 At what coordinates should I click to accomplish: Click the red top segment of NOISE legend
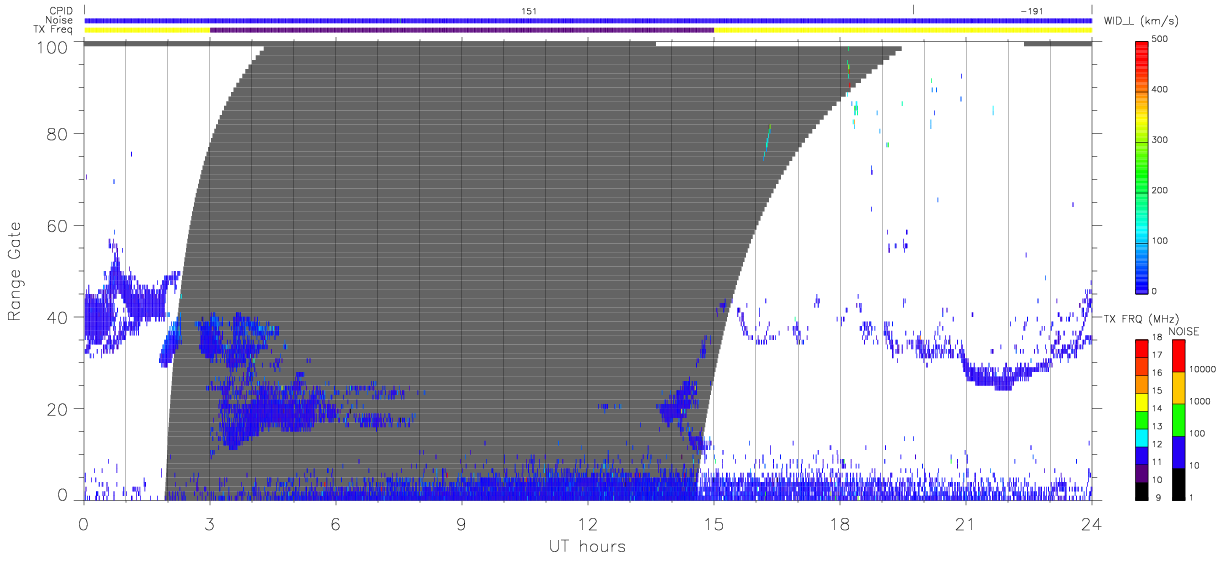(x=1178, y=356)
